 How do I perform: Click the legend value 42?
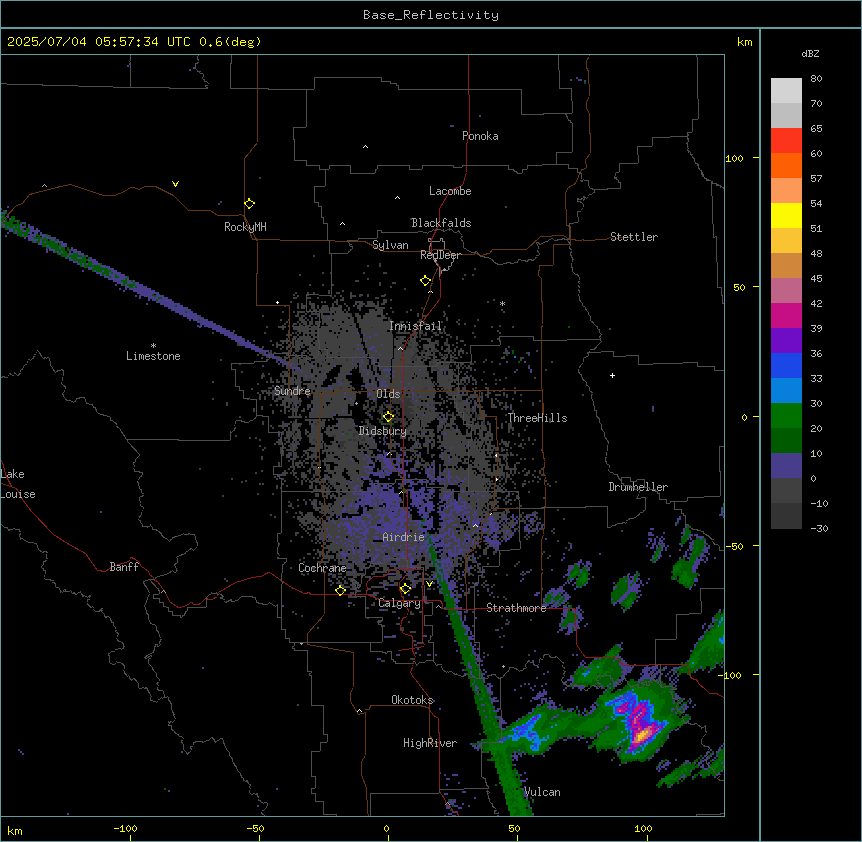[x=816, y=303]
